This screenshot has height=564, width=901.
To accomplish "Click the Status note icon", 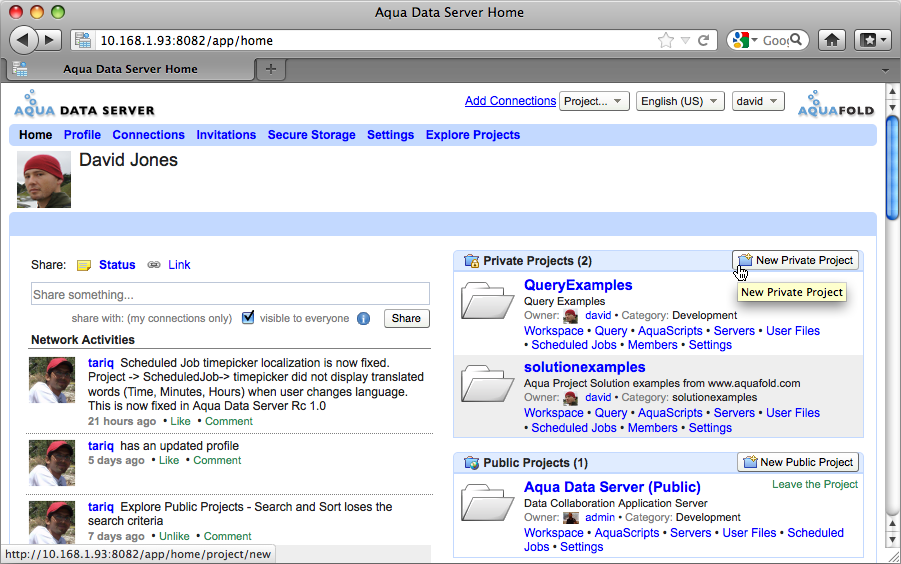I will click(x=84, y=265).
